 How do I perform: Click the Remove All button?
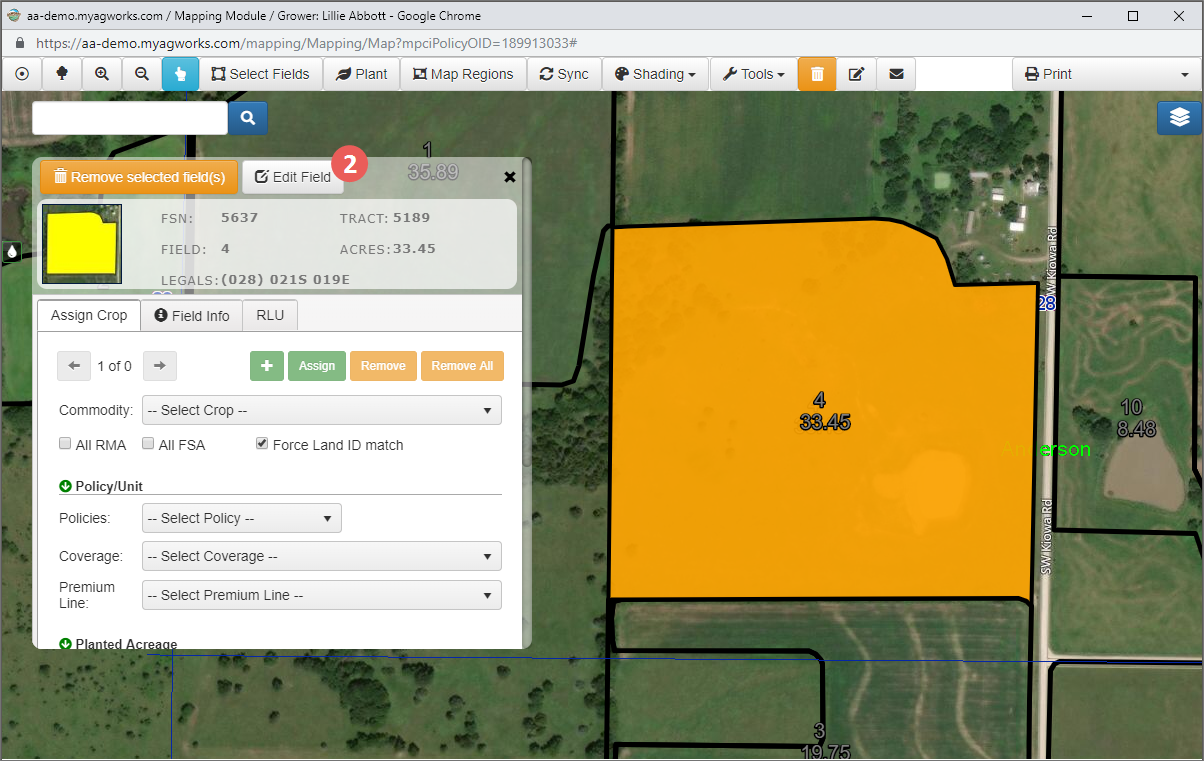pyautogui.click(x=462, y=366)
